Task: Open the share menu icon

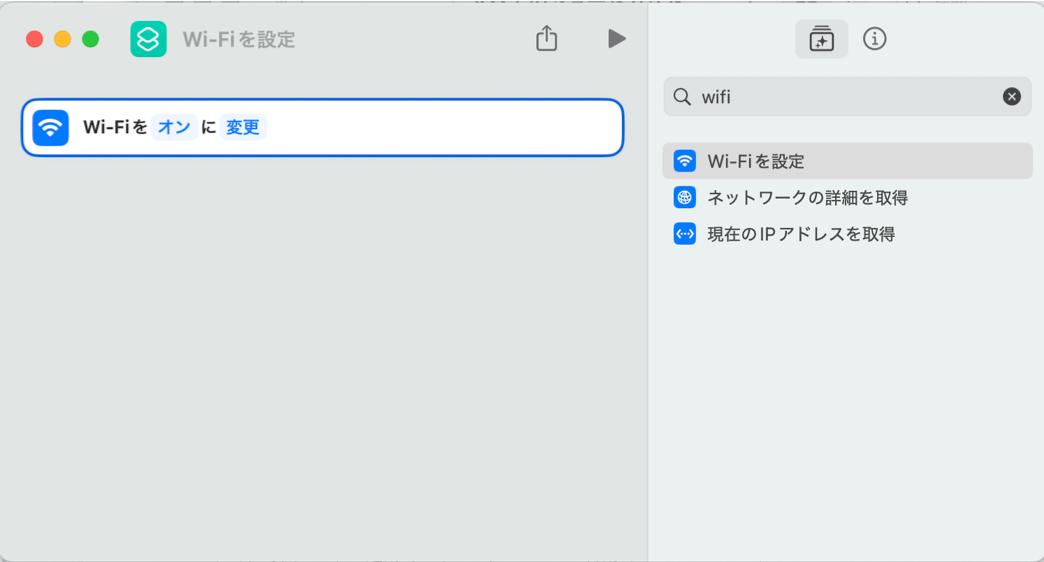Action: click(x=547, y=38)
